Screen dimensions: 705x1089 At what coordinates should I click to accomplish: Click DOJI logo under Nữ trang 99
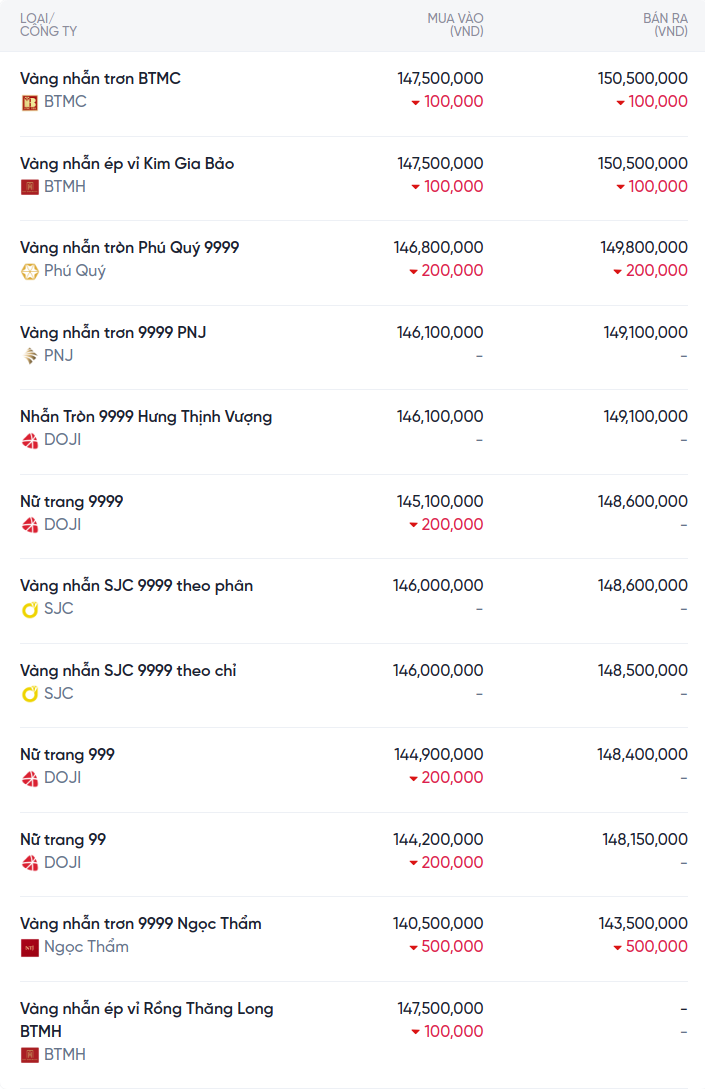point(30,863)
